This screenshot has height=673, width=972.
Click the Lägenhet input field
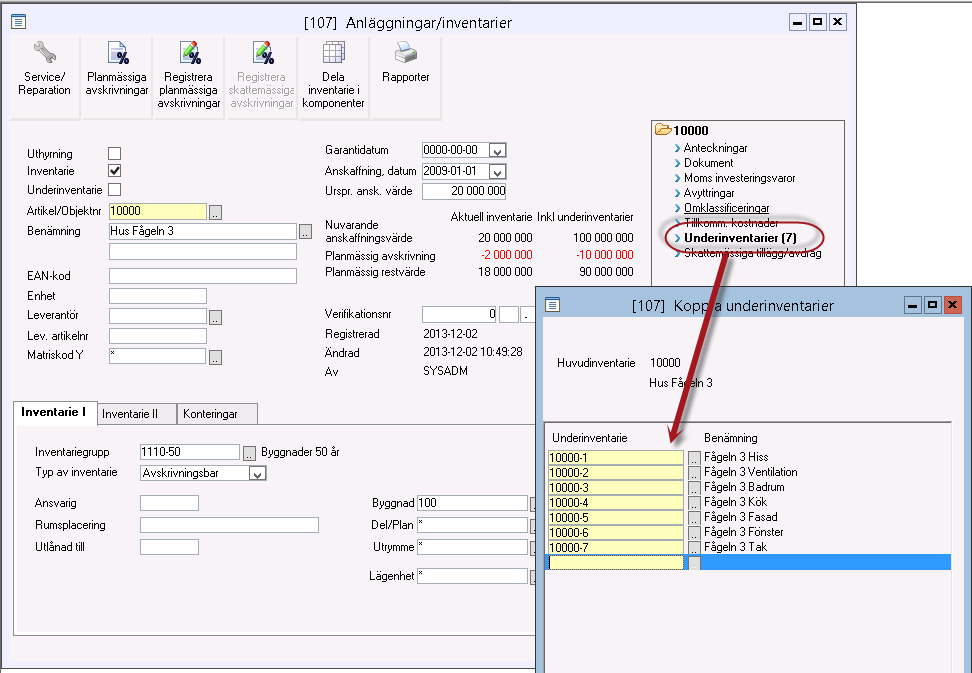(x=472, y=576)
